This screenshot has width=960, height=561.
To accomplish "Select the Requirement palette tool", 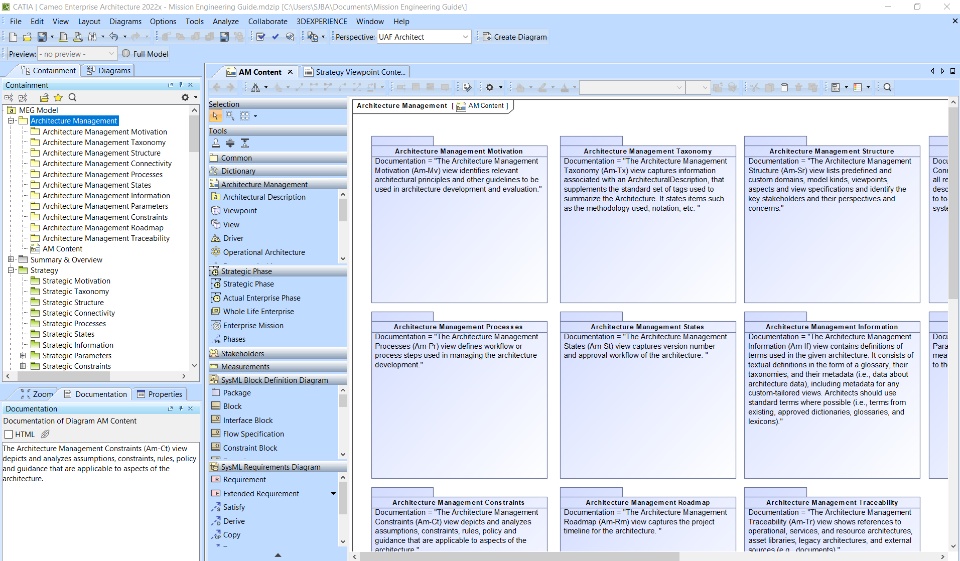I will (244, 480).
